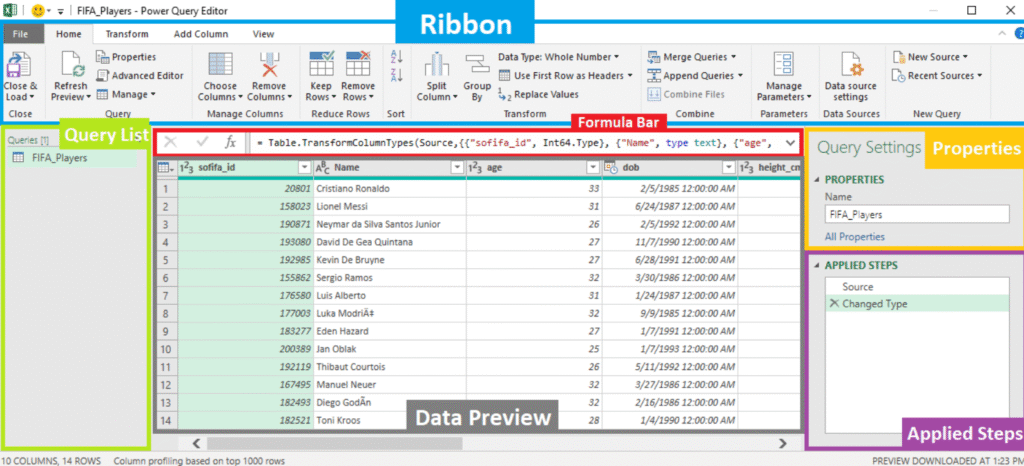Click the Manage Parameters icon
The width and height of the screenshot is (1024, 466).
783,65
